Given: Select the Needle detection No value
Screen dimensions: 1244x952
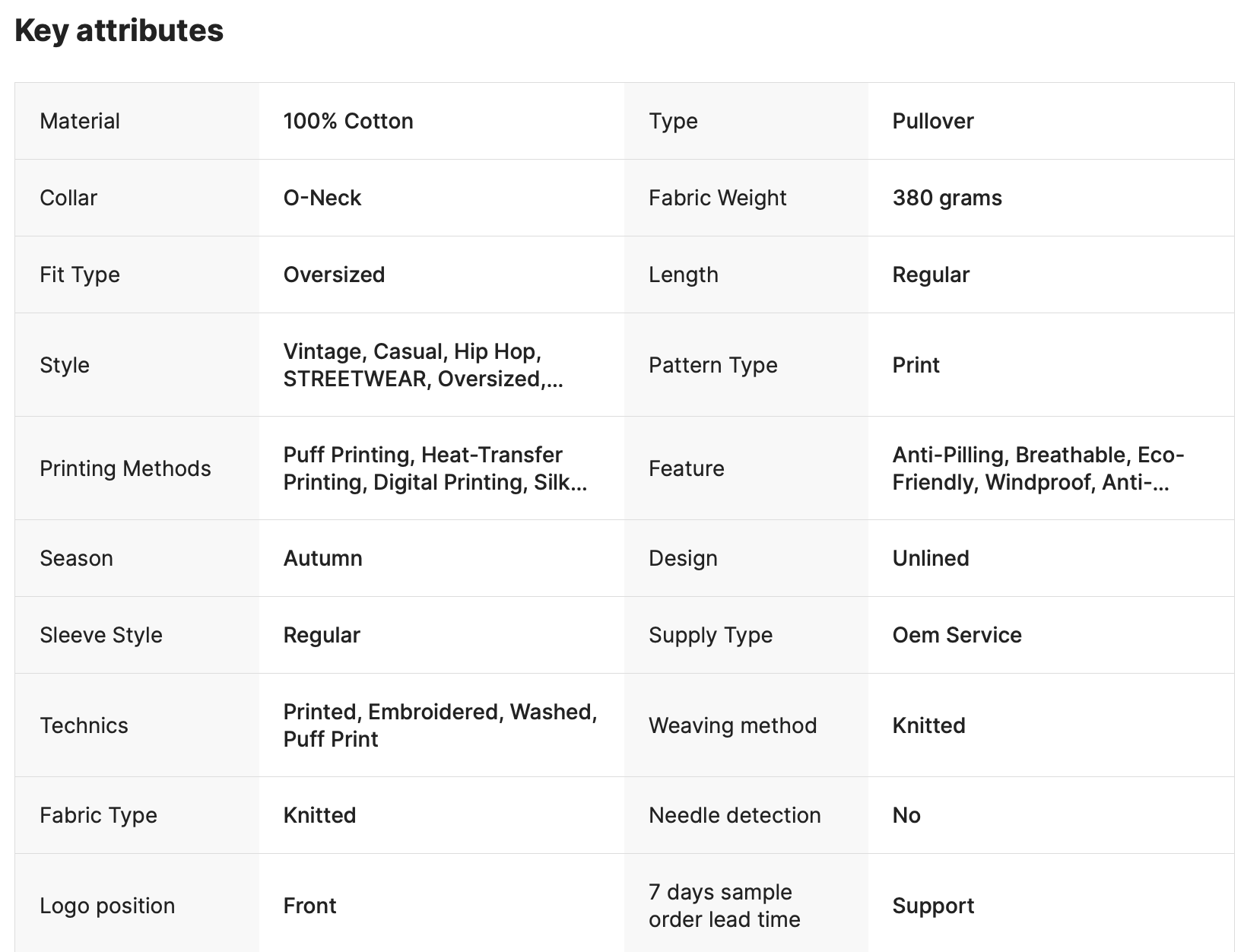Looking at the screenshot, I should point(906,815).
